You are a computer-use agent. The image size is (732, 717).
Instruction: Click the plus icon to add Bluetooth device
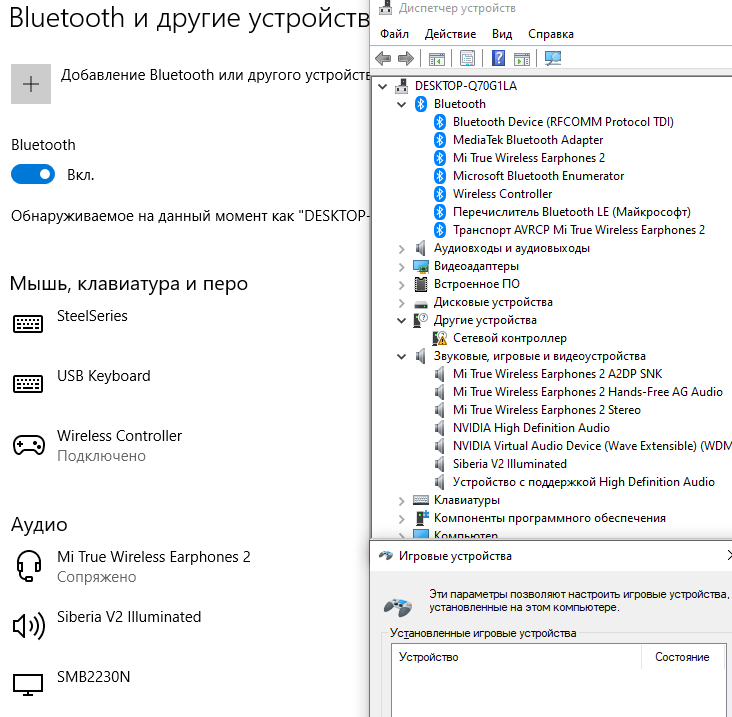[31, 84]
